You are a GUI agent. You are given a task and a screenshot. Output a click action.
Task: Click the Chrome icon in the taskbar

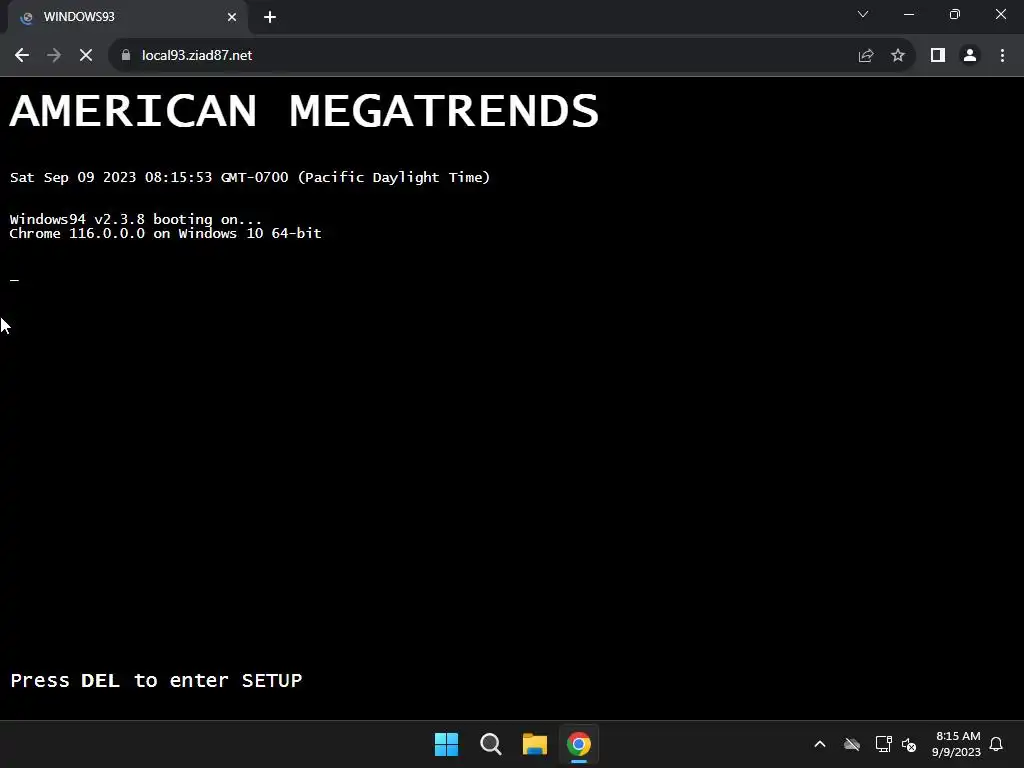[x=579, y=744]
